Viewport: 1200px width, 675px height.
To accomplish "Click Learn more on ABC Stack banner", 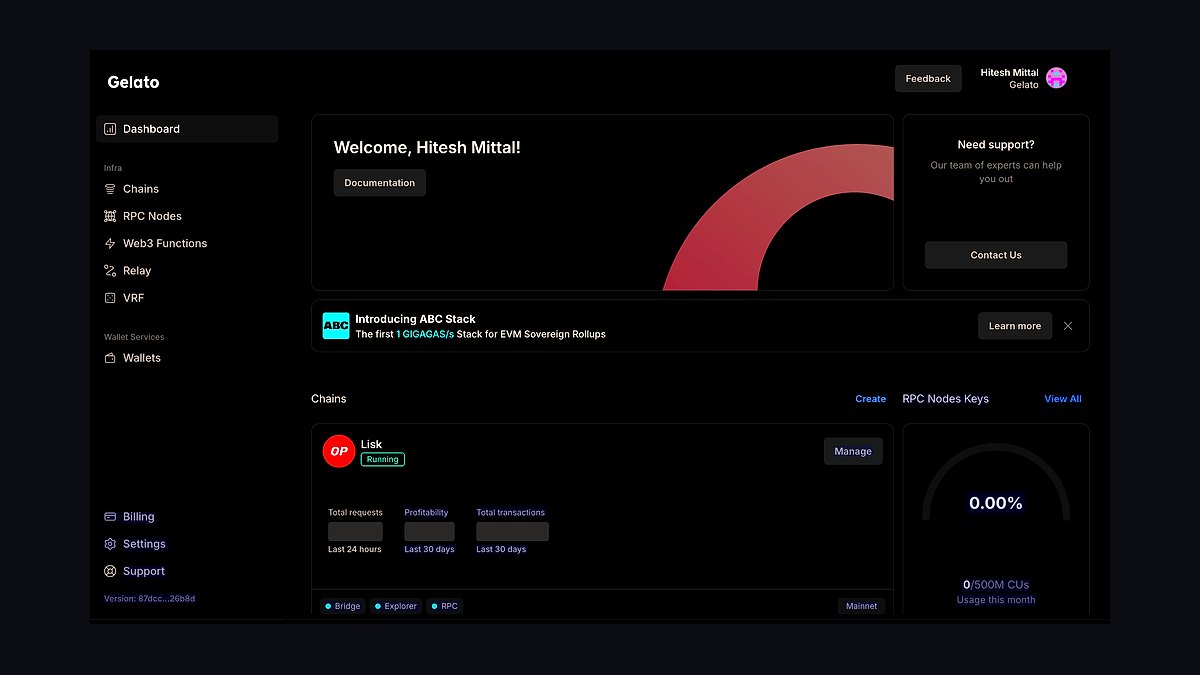I will (x=1015, y=326).
